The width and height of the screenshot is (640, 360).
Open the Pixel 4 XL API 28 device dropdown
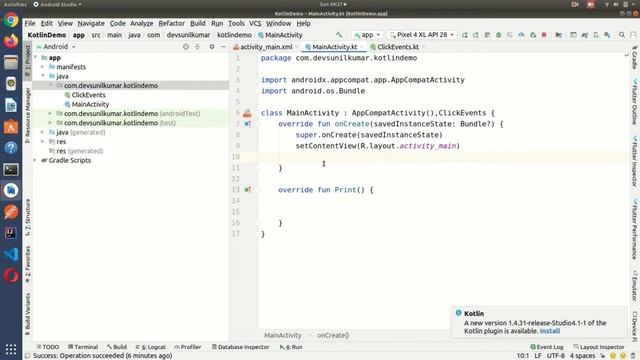pos(422,35)
